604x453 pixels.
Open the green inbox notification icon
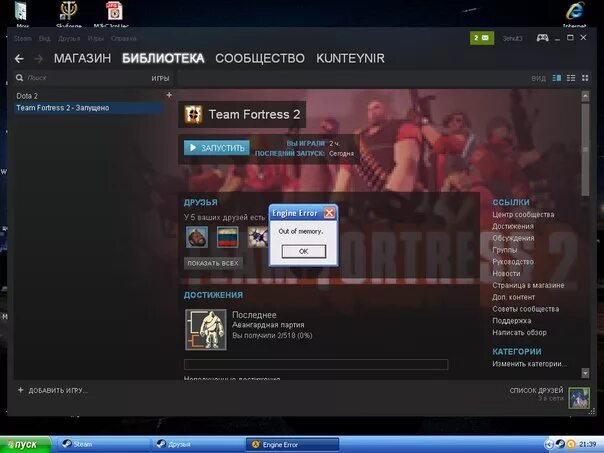click(482, 38)
